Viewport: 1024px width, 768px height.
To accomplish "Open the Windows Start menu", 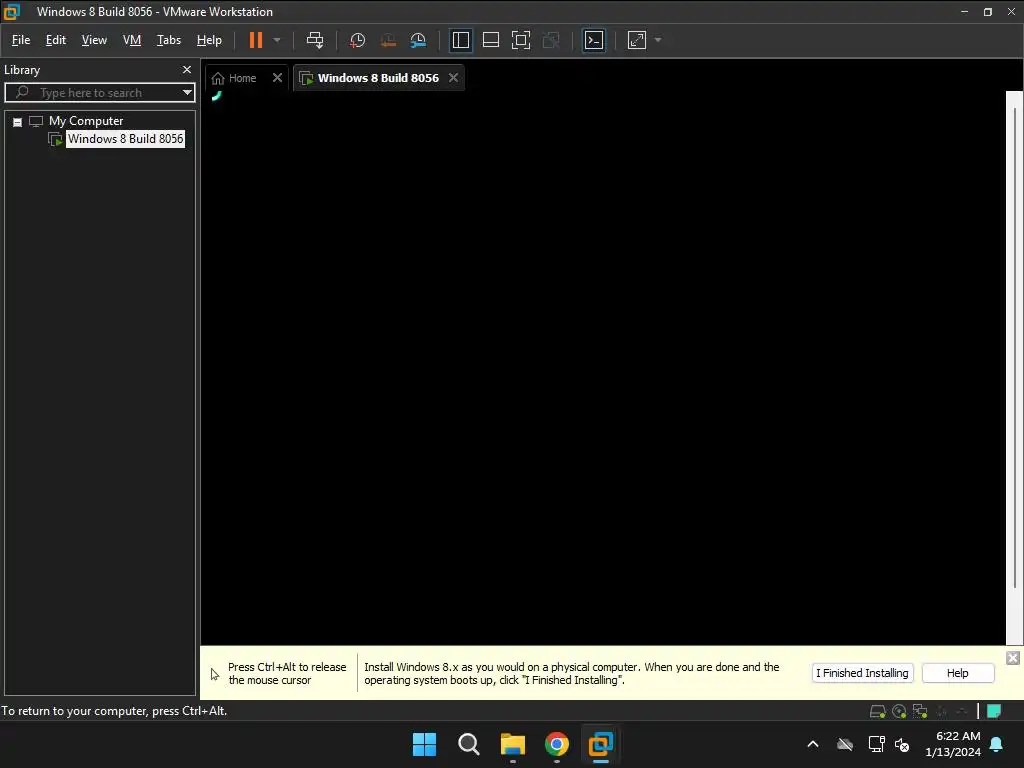I will coord(424,744).
